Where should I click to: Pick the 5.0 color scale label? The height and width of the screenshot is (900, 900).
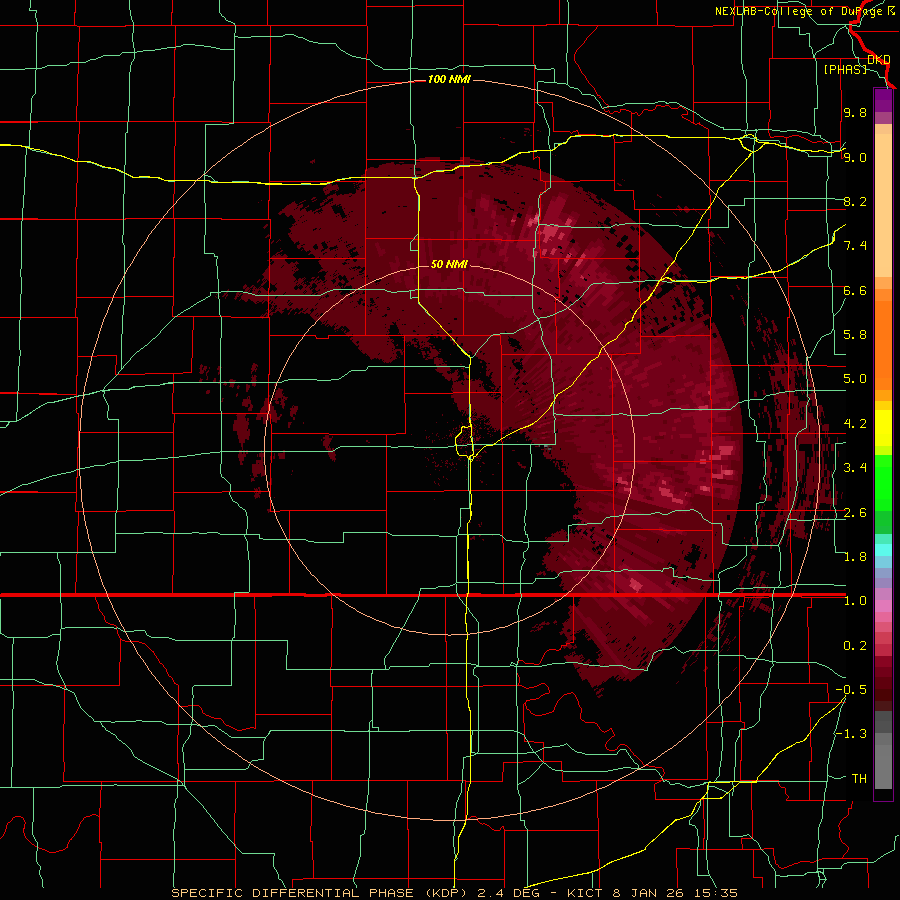click(x=855, y=379)
